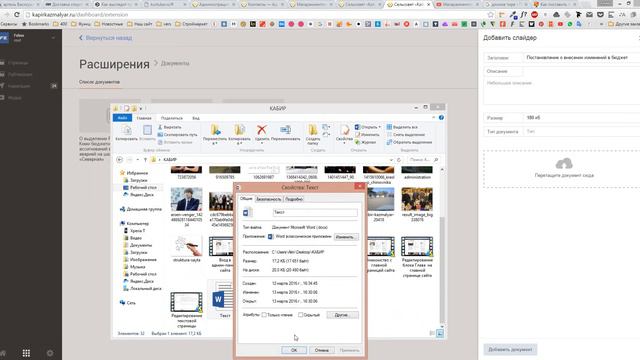
Task: Click the Заголовок input field in slider panel
Action: [x=582, y=58]
